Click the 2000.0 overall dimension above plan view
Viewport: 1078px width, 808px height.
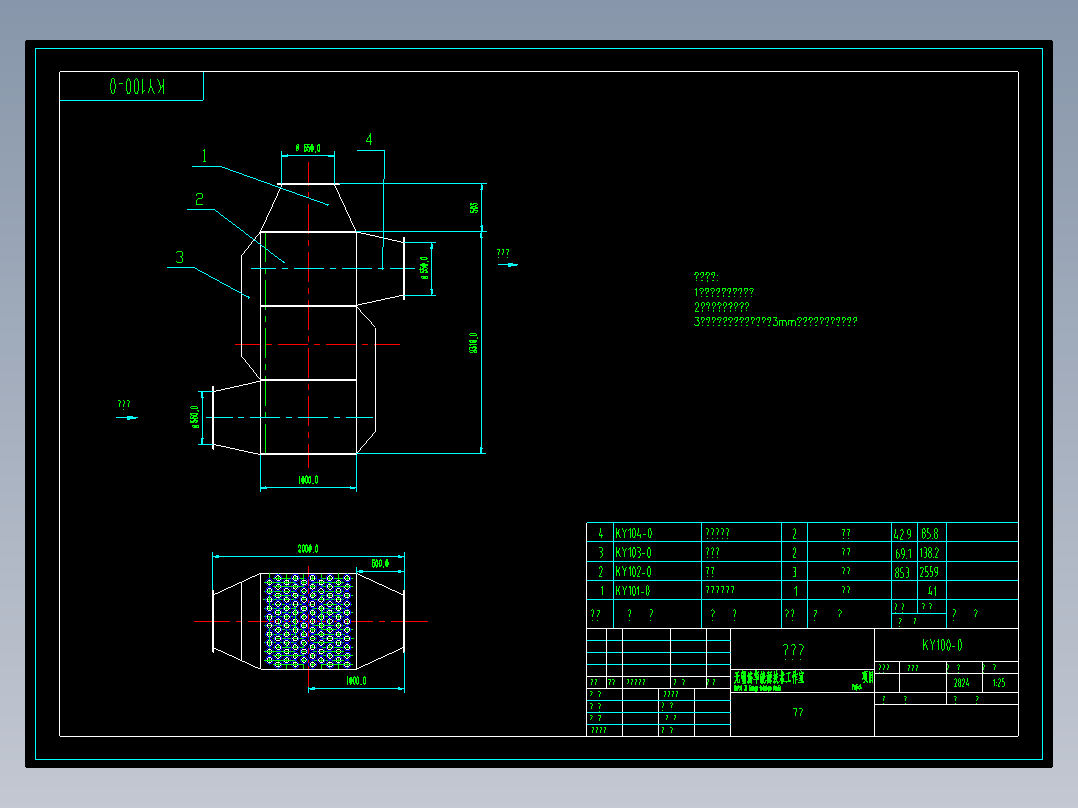308,549
